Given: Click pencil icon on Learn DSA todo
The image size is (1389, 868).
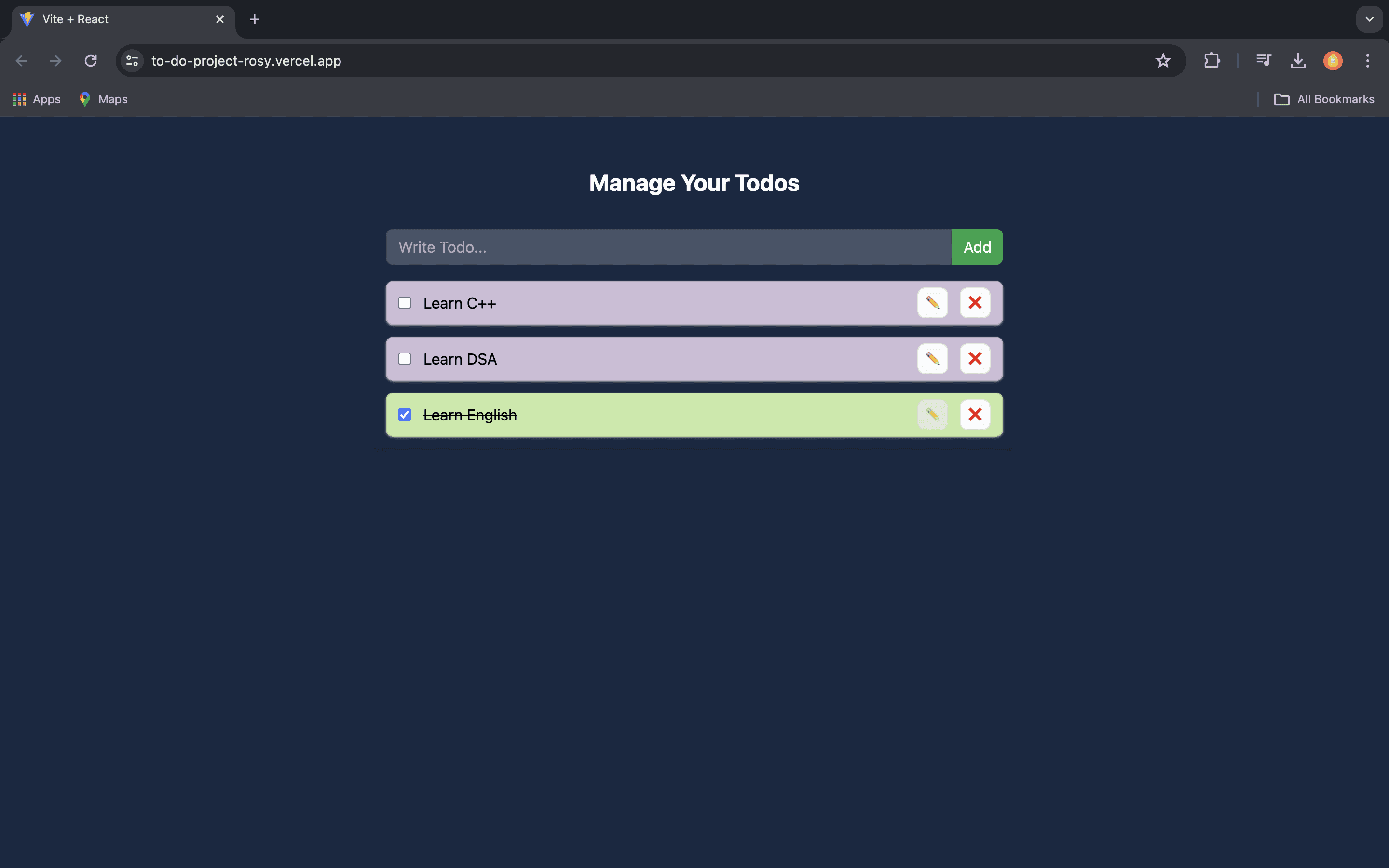Looking at the screenshot, I should 932,359.
